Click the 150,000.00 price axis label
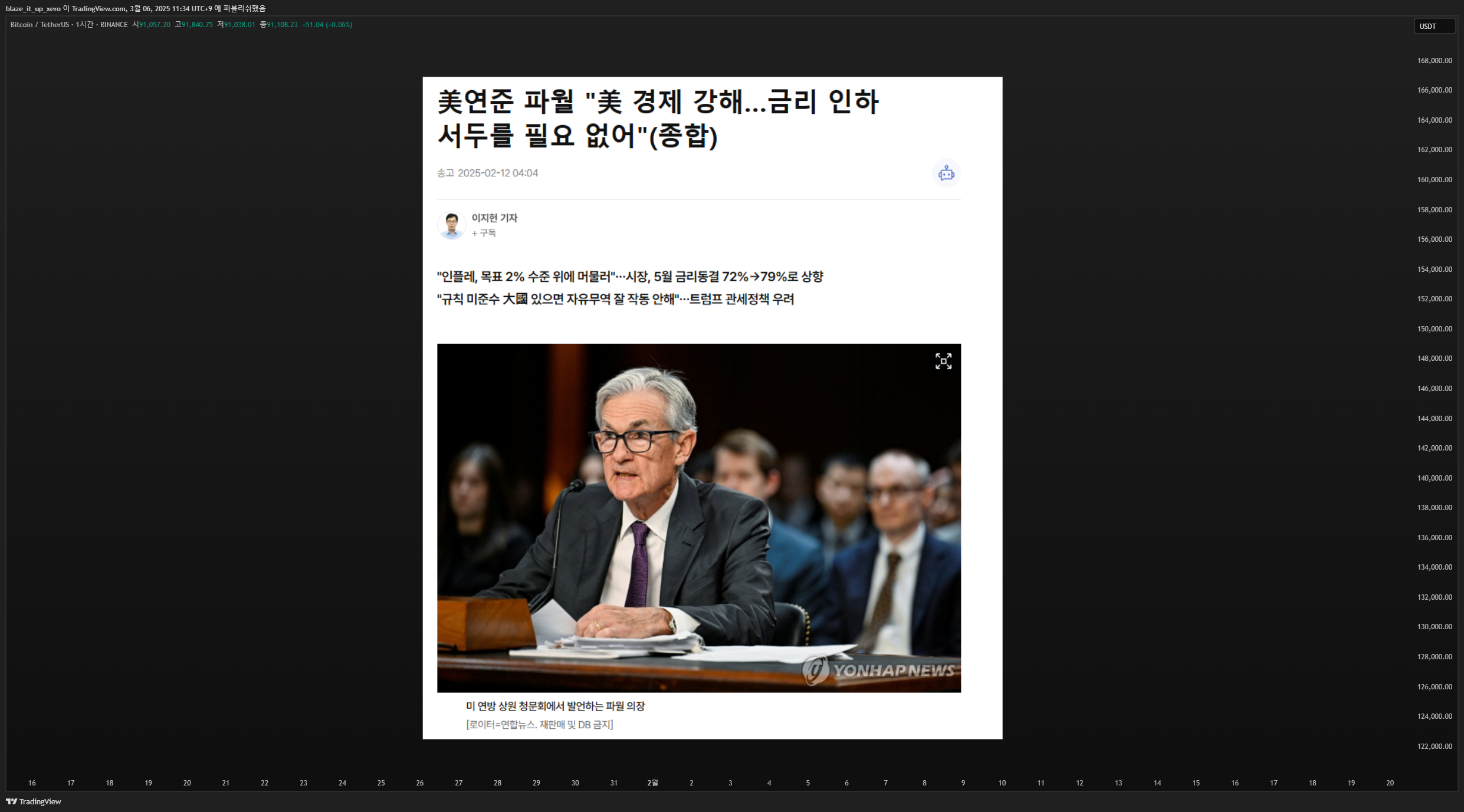1464x812 pixels. (1435, 328)
